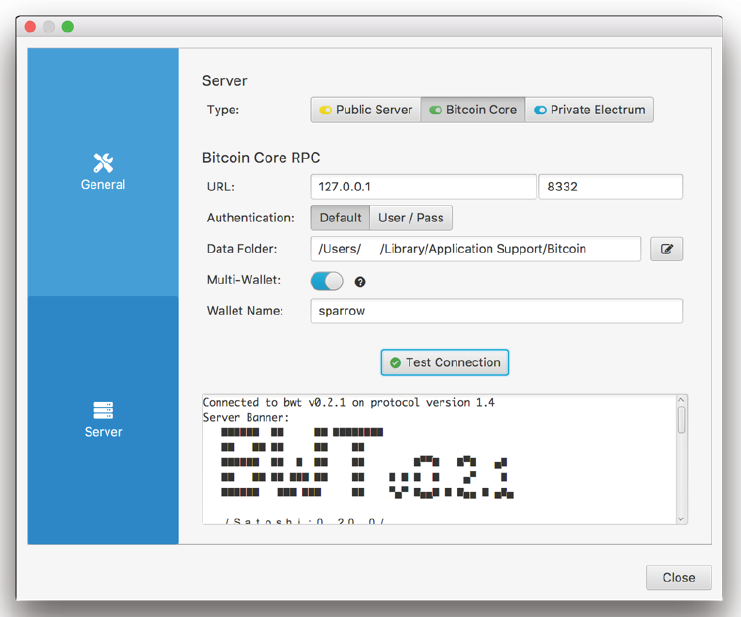Click the URL host field 127.0.0.1
Screen dimensions: 741x617
(x=423, y=187)
